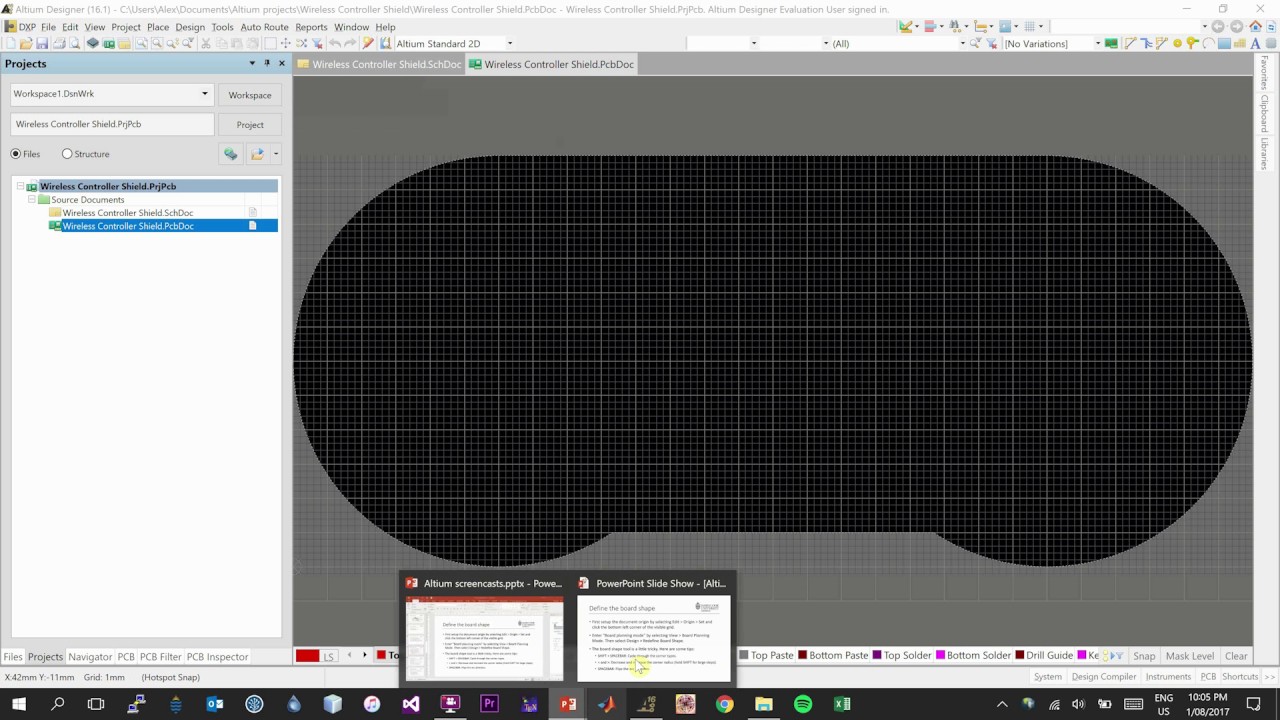This screenshot has width=1280, height=720.
Task: Collapse the Wireless Controller Shield.PrjPcb tree node
Action: (x=19, y=186)
